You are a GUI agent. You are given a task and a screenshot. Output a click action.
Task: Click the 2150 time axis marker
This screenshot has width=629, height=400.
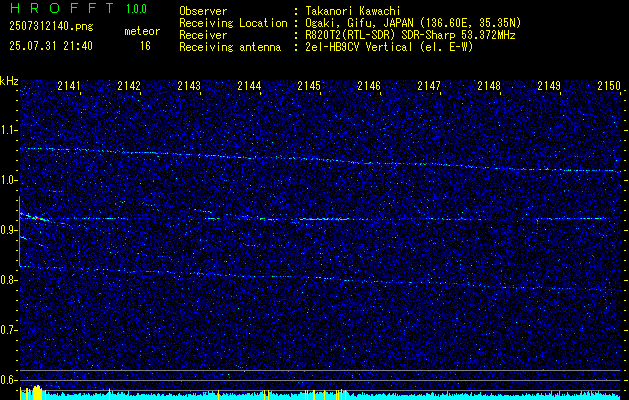pos(609,86)
